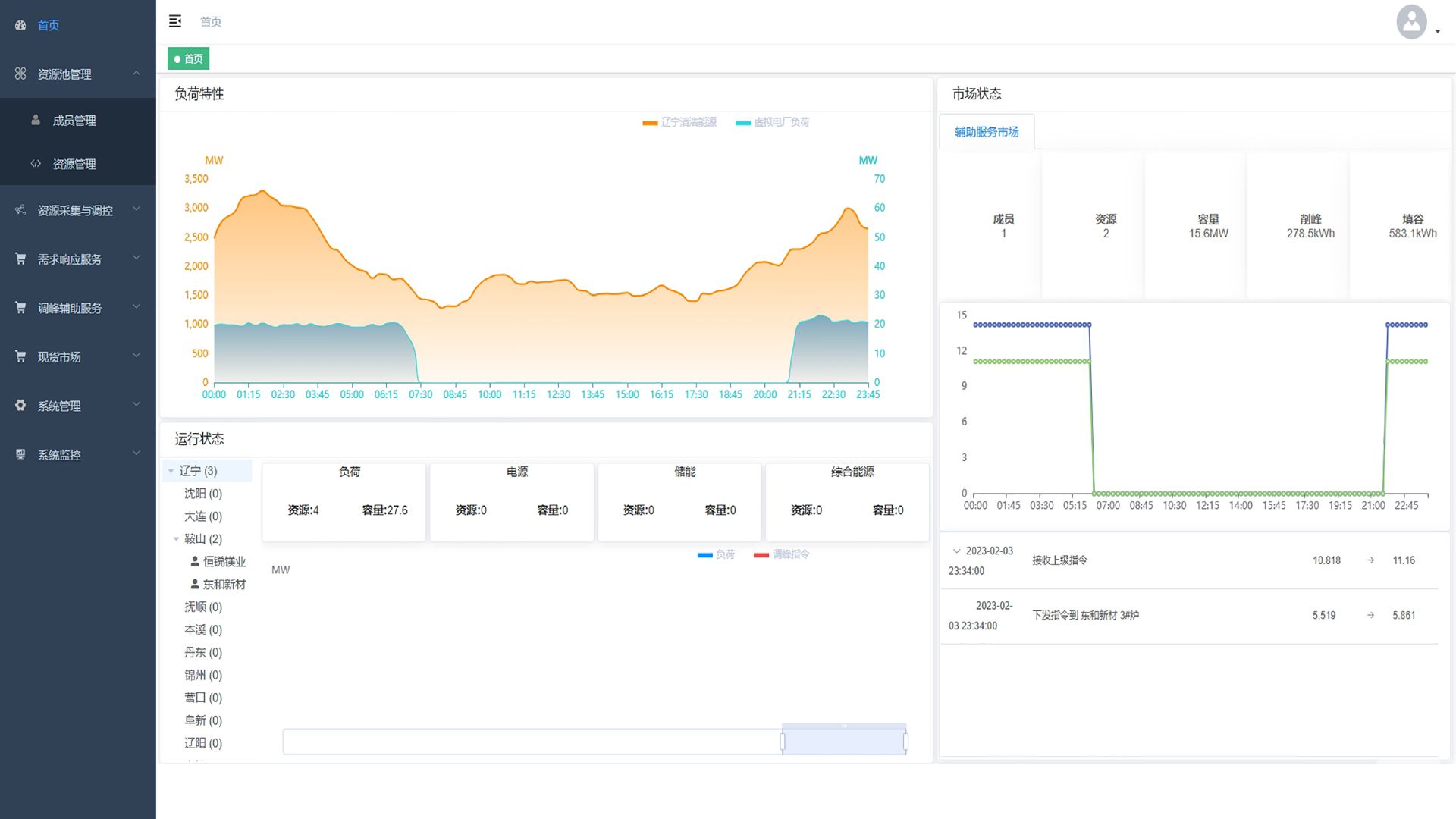
Task: Expand the 接收上级指令 log row arrow
Action: (956, 551)
